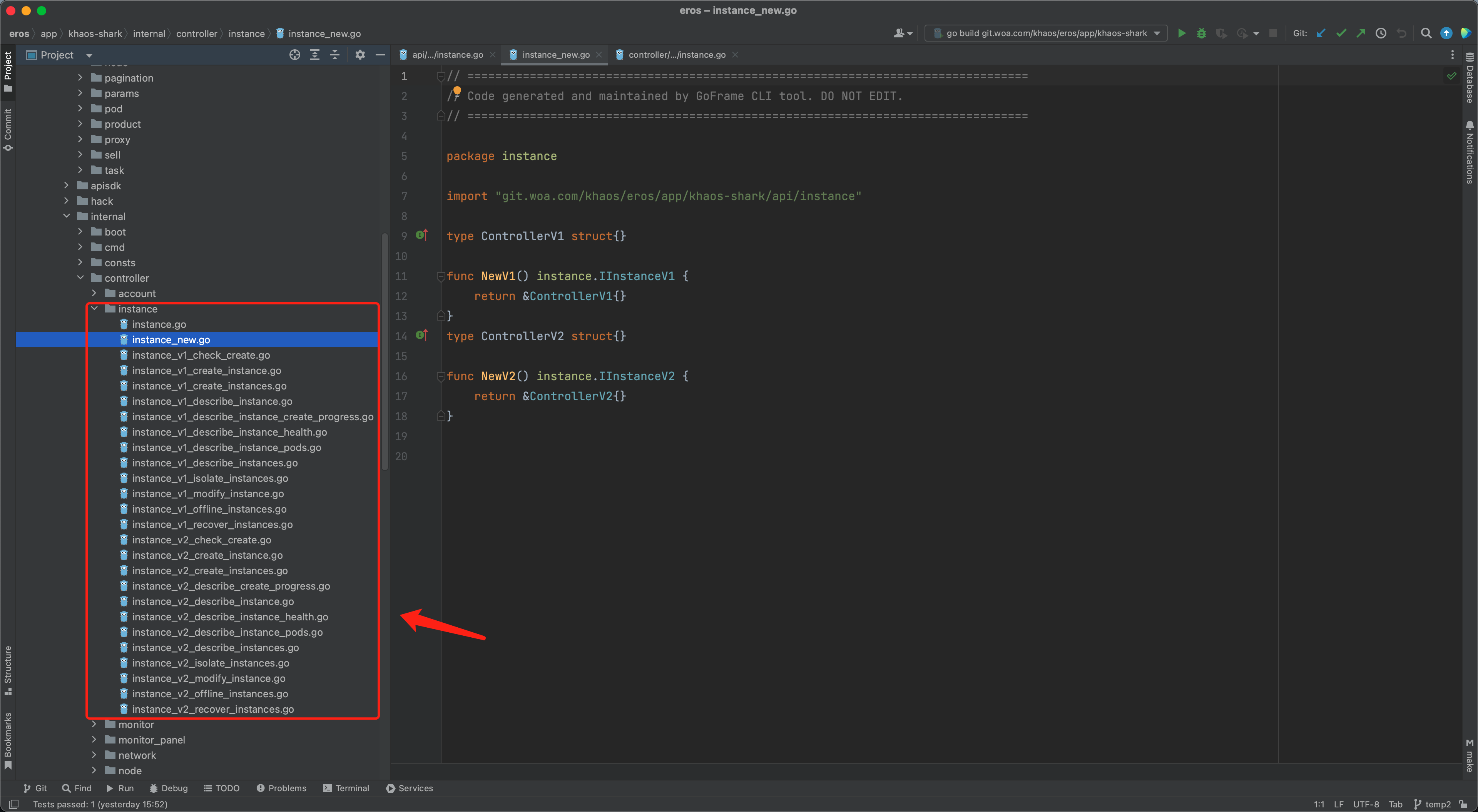Image resolution: width=1478 pixels, height=812 pixels.
Task: Click the Search Everywhere magnifier icon
Action: 1426,33
